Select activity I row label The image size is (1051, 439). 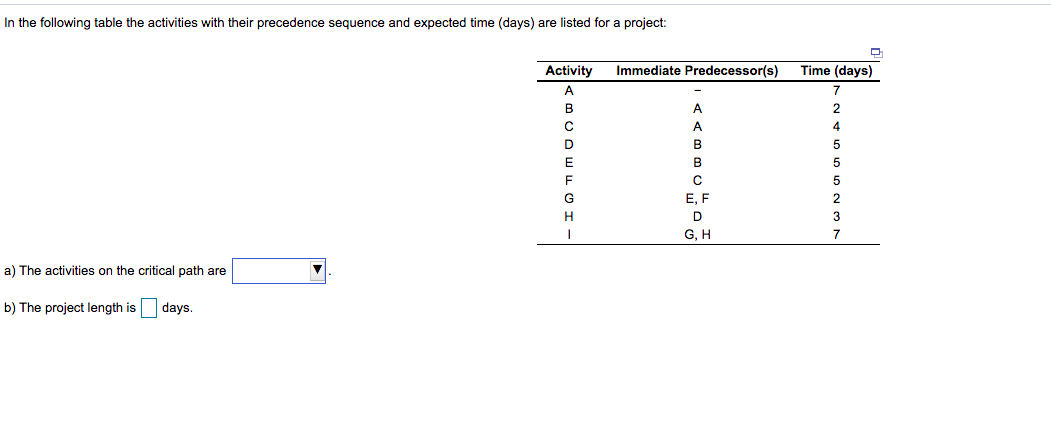pyautogui.click(x=569, y=235)
